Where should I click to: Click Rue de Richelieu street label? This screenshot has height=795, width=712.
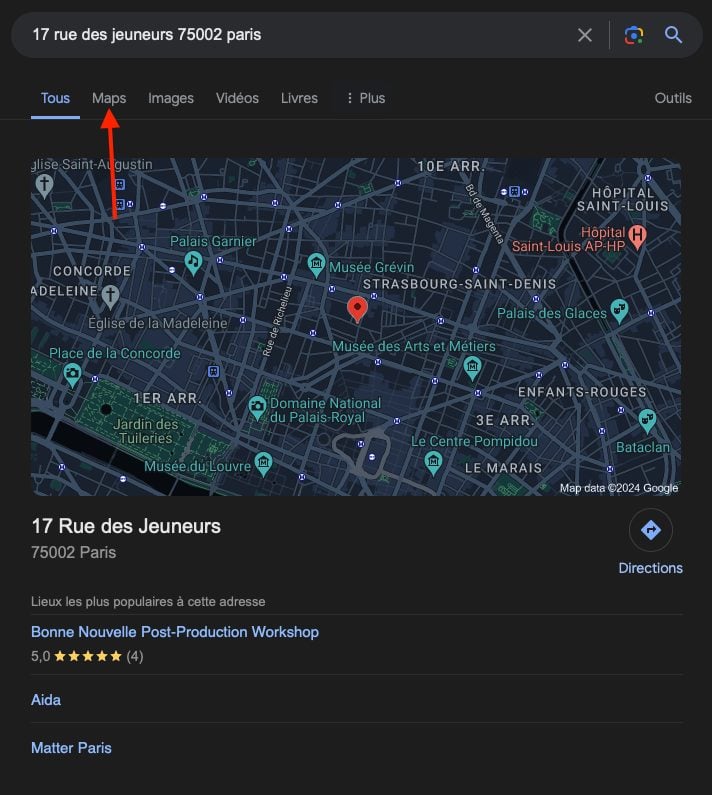click(x=277, y=321)
